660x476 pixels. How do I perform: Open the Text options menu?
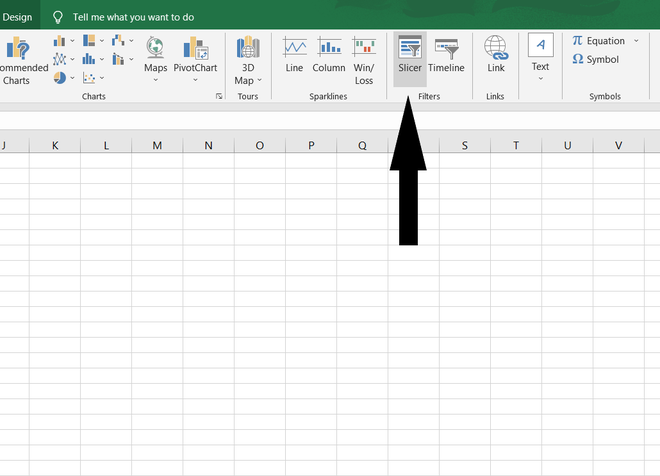tap(540, 57)
